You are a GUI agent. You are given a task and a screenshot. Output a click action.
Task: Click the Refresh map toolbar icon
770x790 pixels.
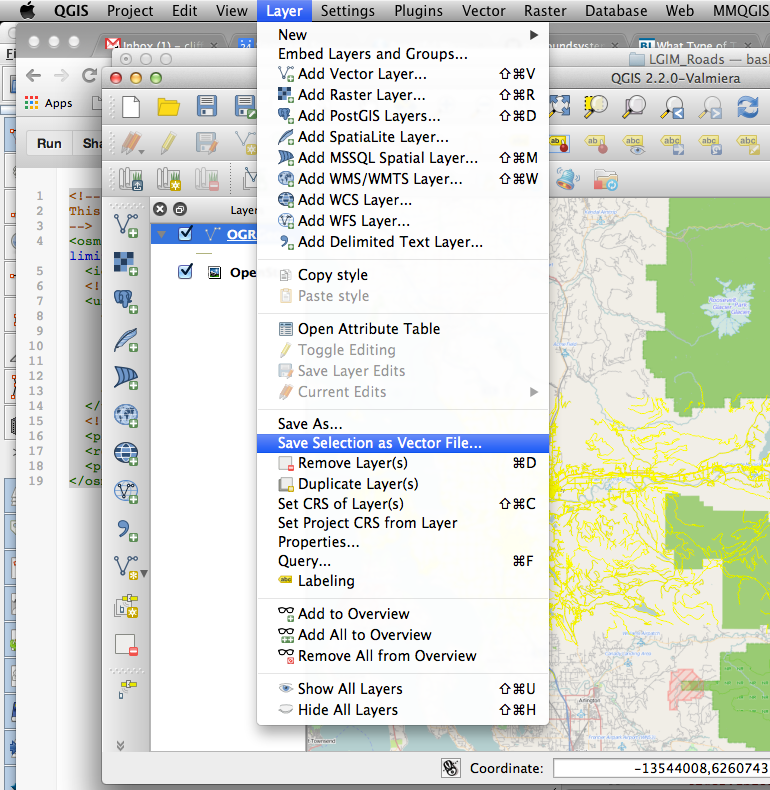pos(748,107)
